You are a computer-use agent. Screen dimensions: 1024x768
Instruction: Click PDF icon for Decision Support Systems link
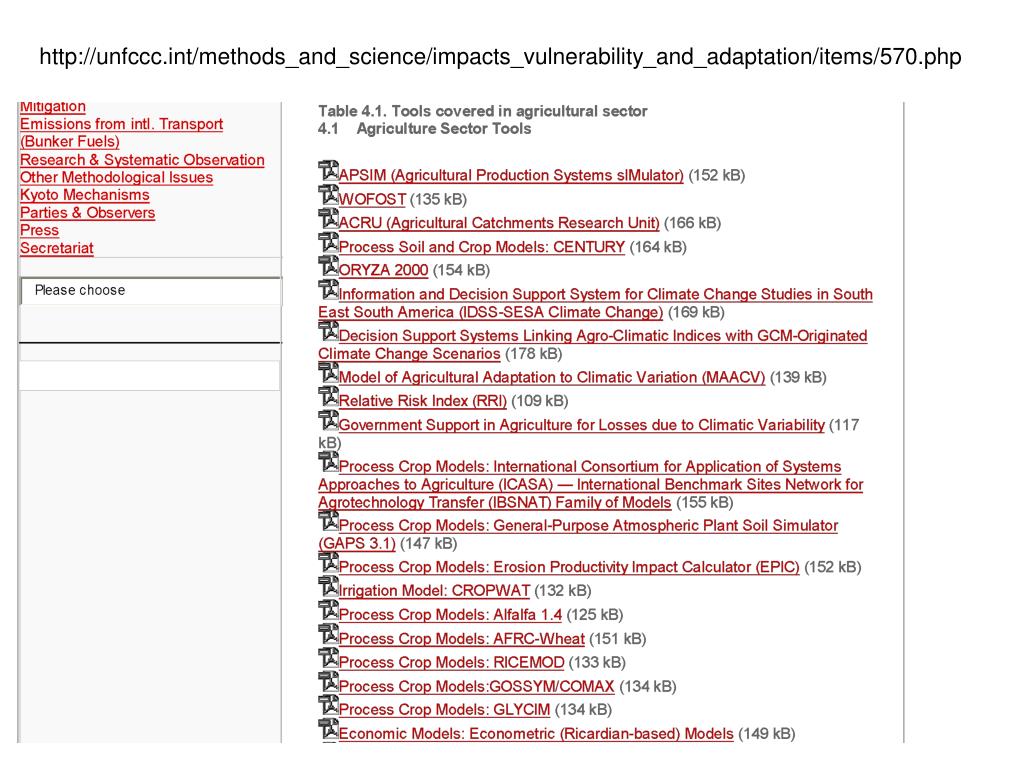328,332
